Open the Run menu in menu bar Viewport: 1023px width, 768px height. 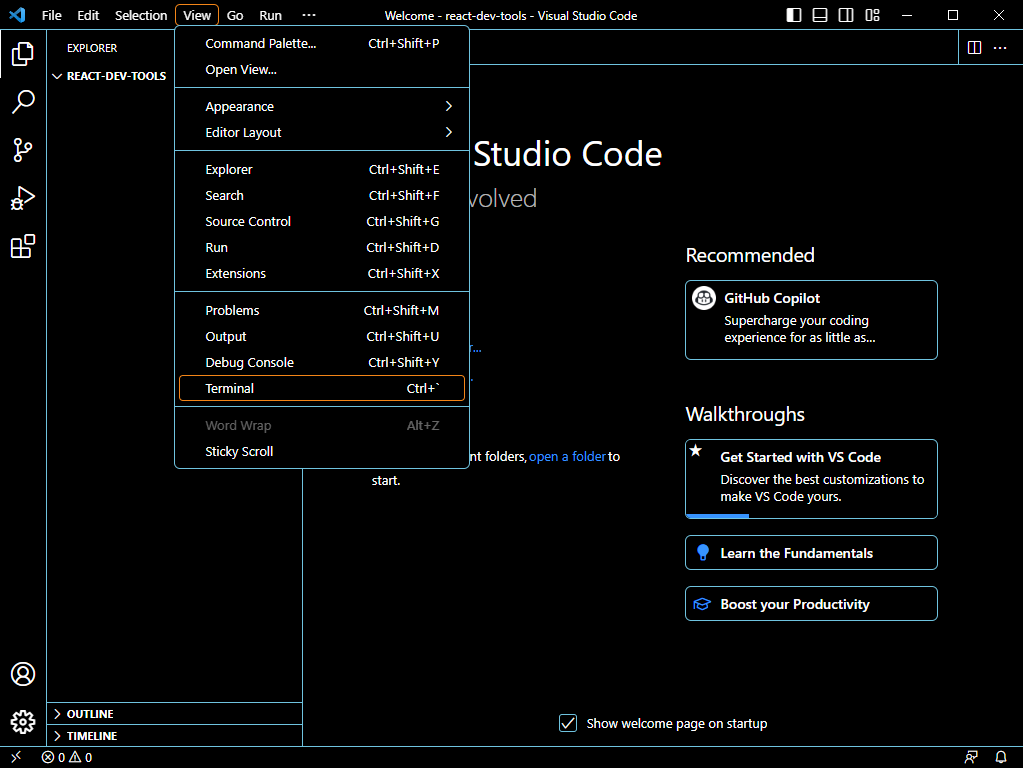270,15
